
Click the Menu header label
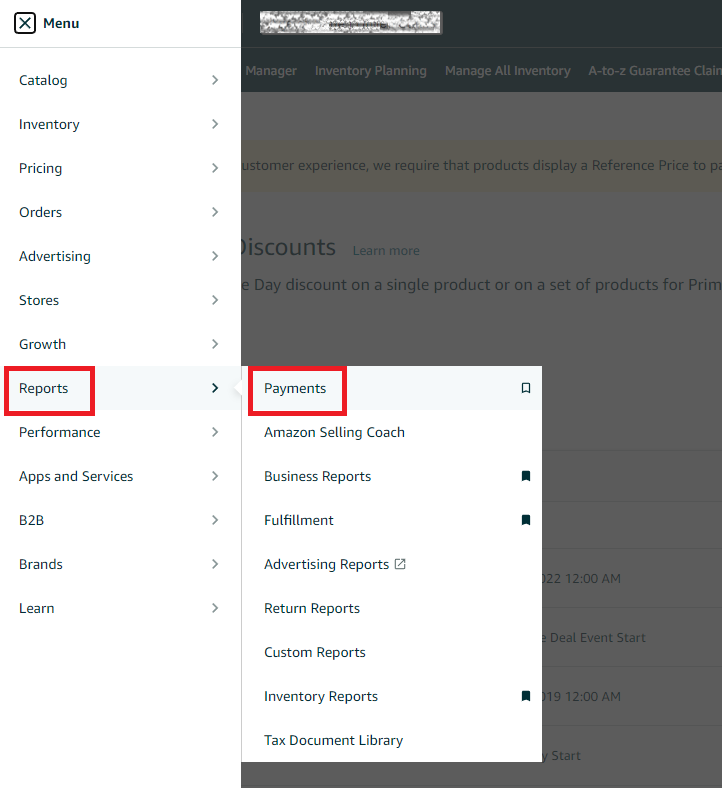61,23
